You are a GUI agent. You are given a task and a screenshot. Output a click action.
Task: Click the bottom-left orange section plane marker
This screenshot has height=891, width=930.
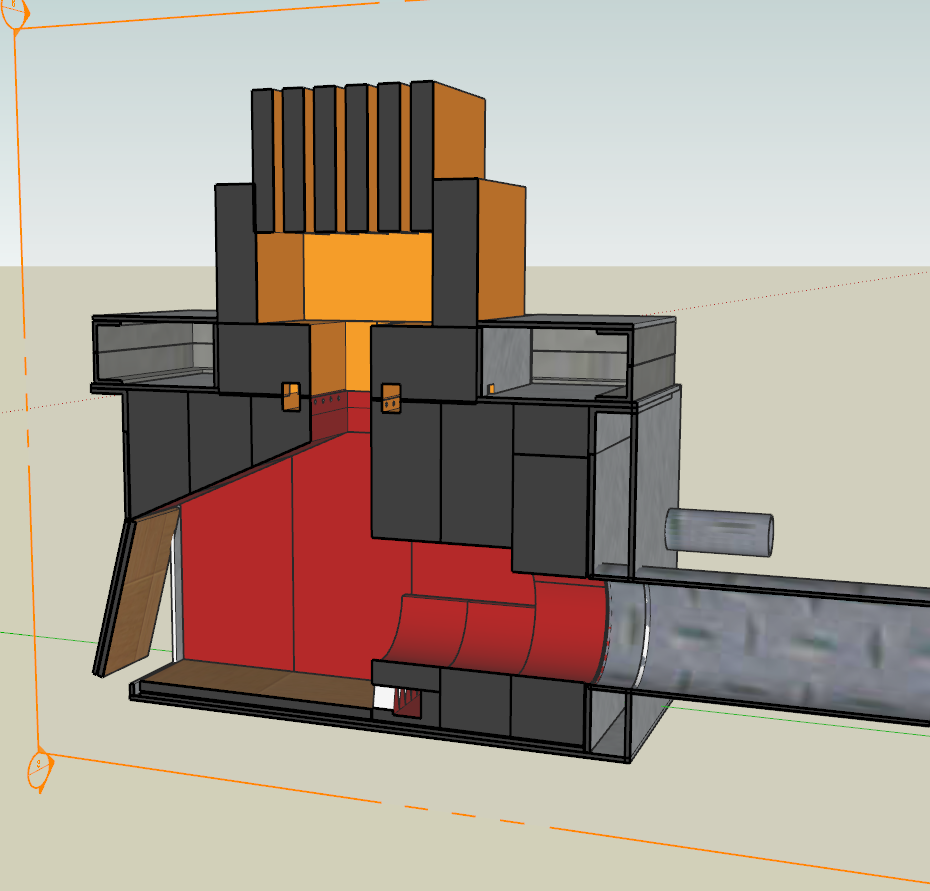[36, 766]
